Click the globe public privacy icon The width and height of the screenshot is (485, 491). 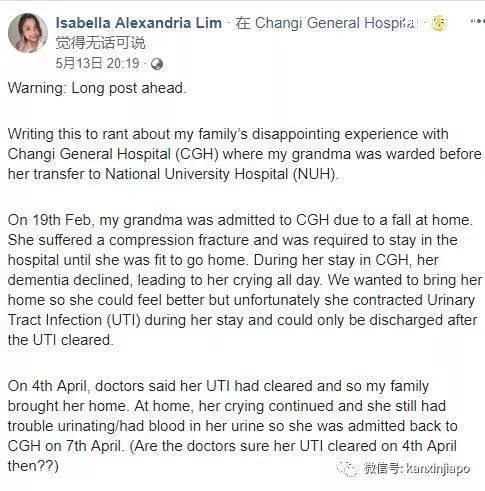click(157, 64)
